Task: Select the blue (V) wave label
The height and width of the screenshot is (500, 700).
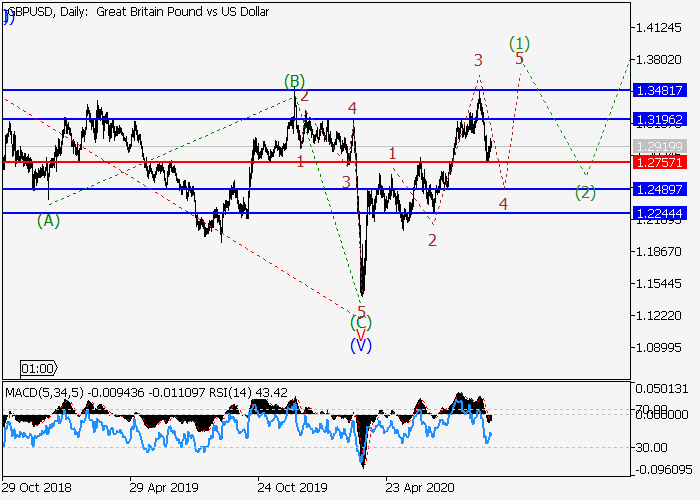Action: point(361,345)
